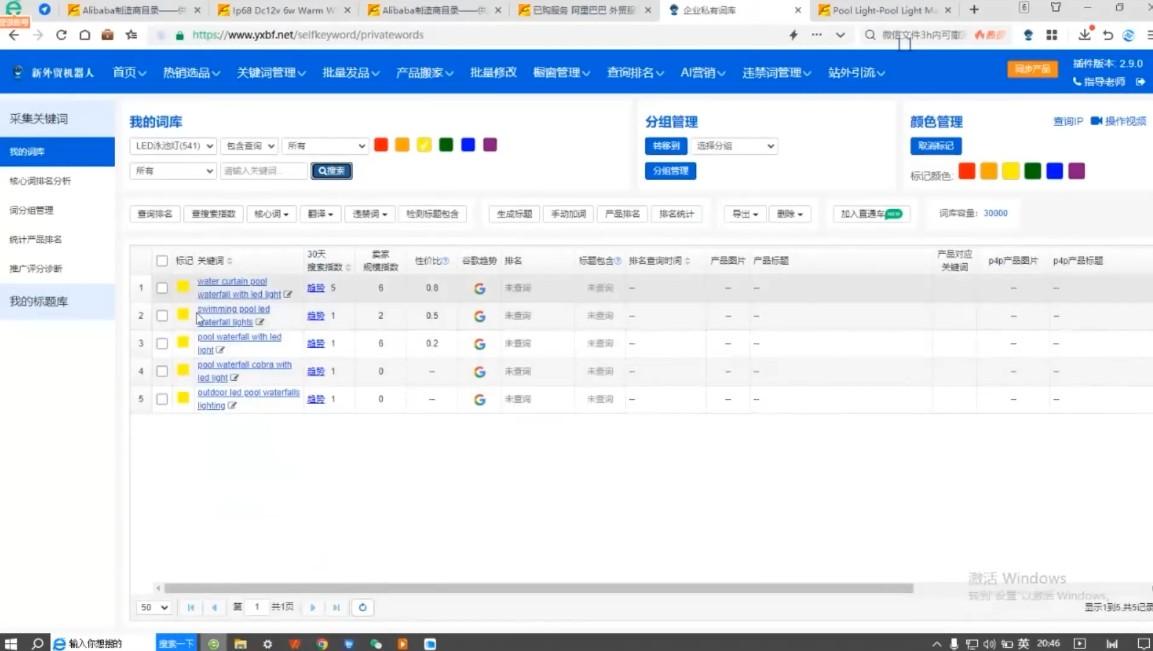Select 核心词排名分析 in left sidebar
Screen dimensions: 1153x651
click(x=40, y=181)
